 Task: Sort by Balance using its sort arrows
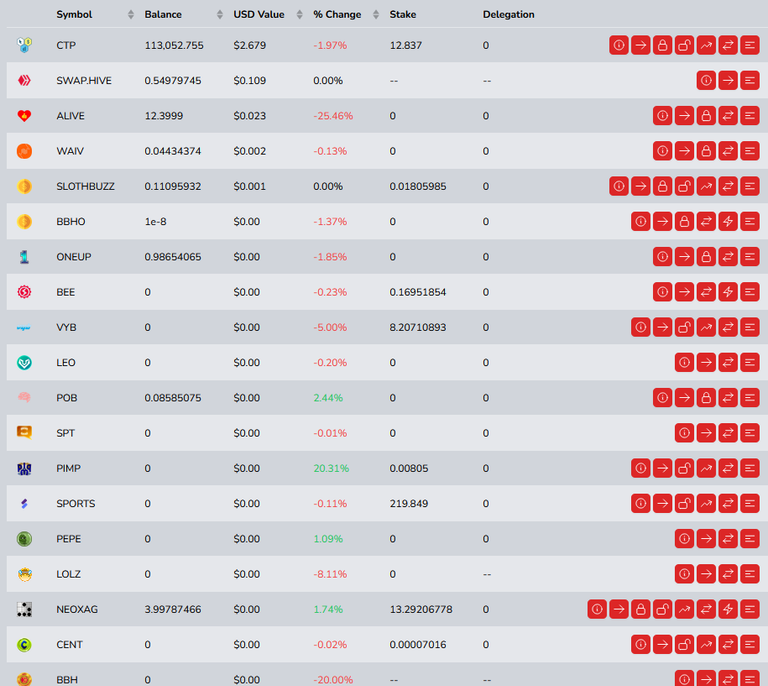tap(220, 15)
